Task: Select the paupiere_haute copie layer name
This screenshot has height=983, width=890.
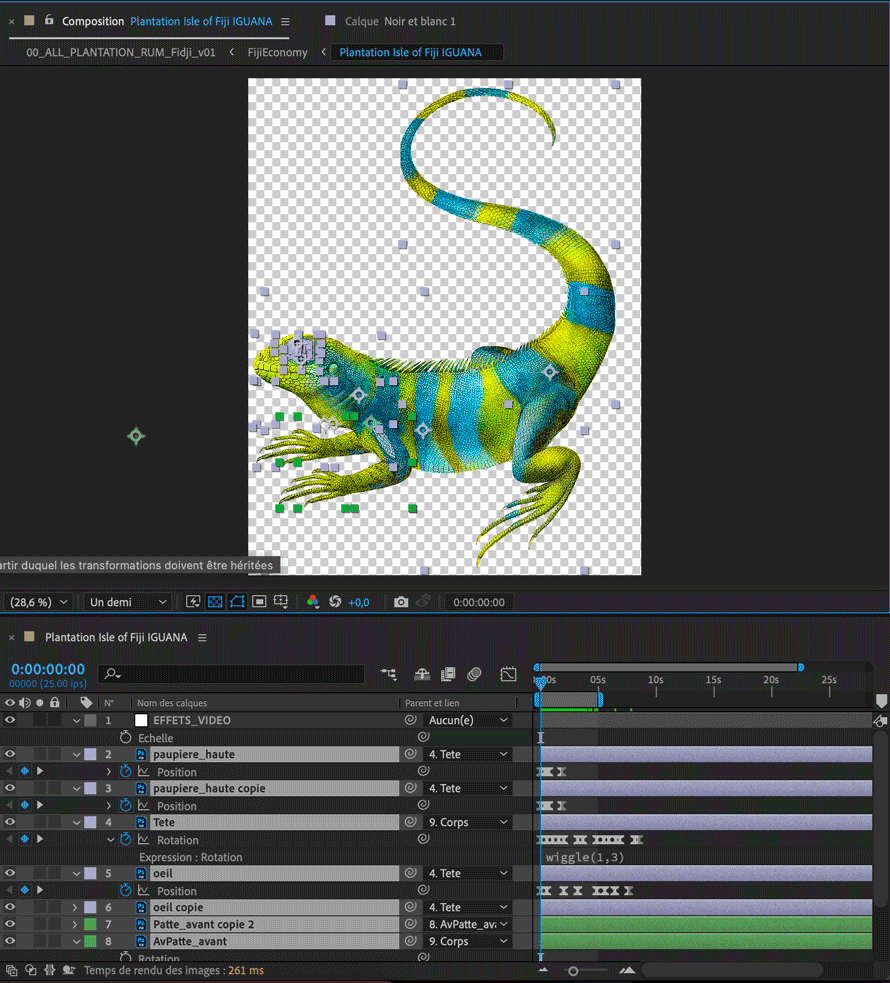Action: pos(209,788)
